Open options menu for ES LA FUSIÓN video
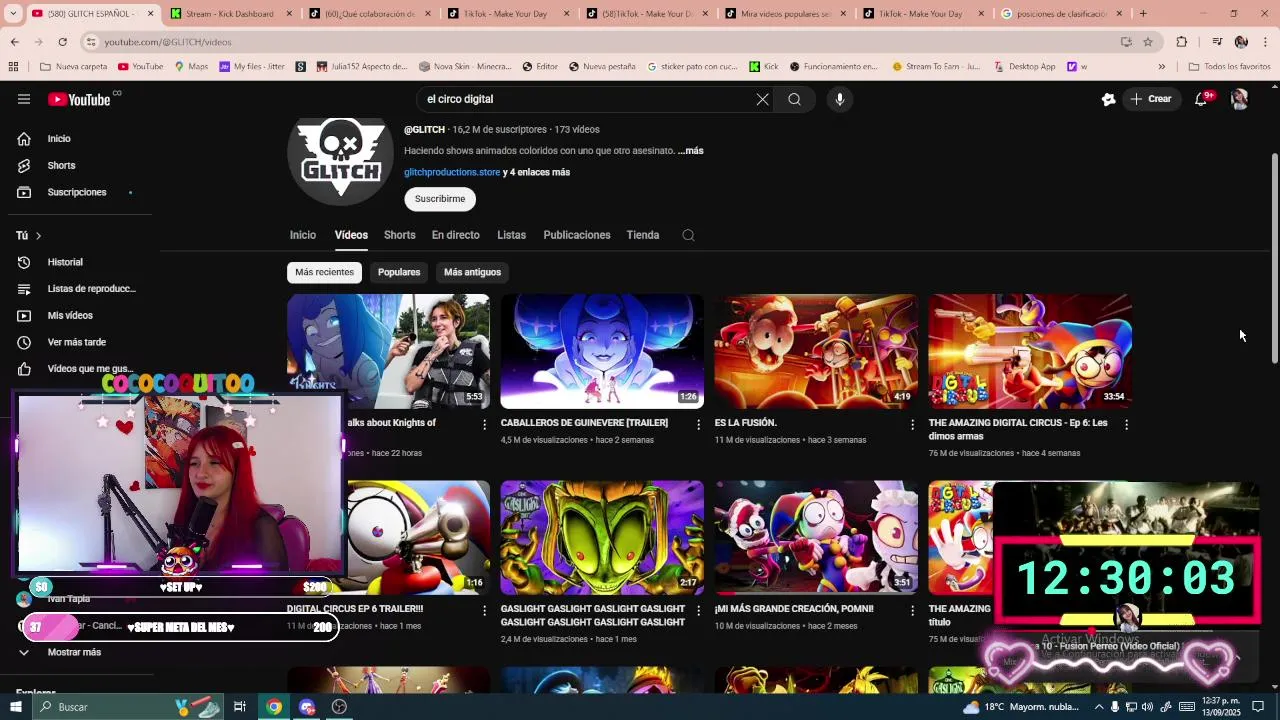Image resolution: width=1280 pixels, height=720 pixels. (x=912, y=424)
